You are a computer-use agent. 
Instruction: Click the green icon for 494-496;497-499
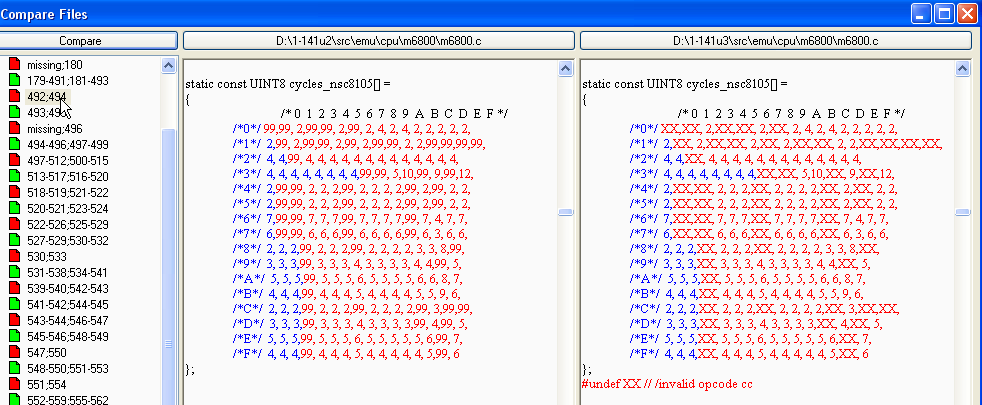14,144
